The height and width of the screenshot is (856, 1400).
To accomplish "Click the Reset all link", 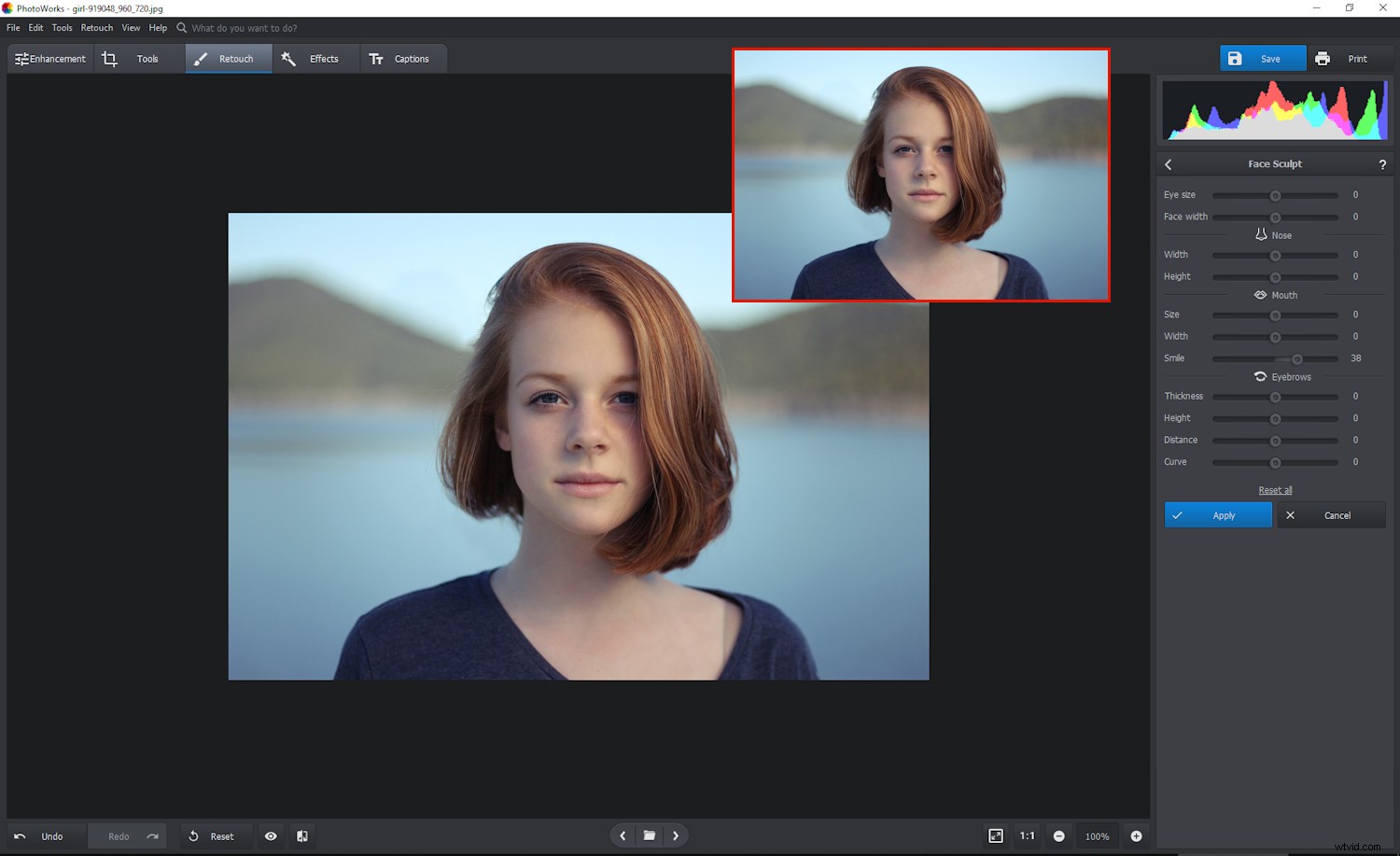I will pos(1275,489).
